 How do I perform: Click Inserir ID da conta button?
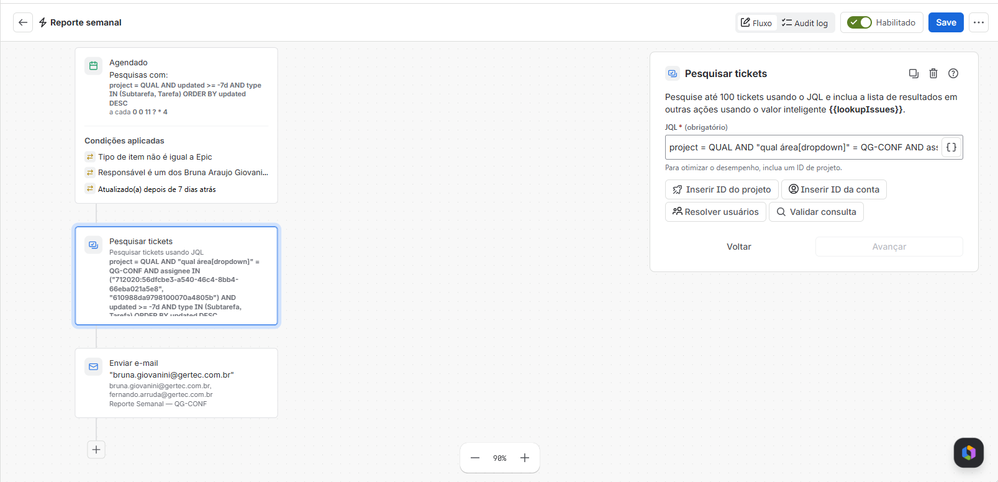click(834, 189)
